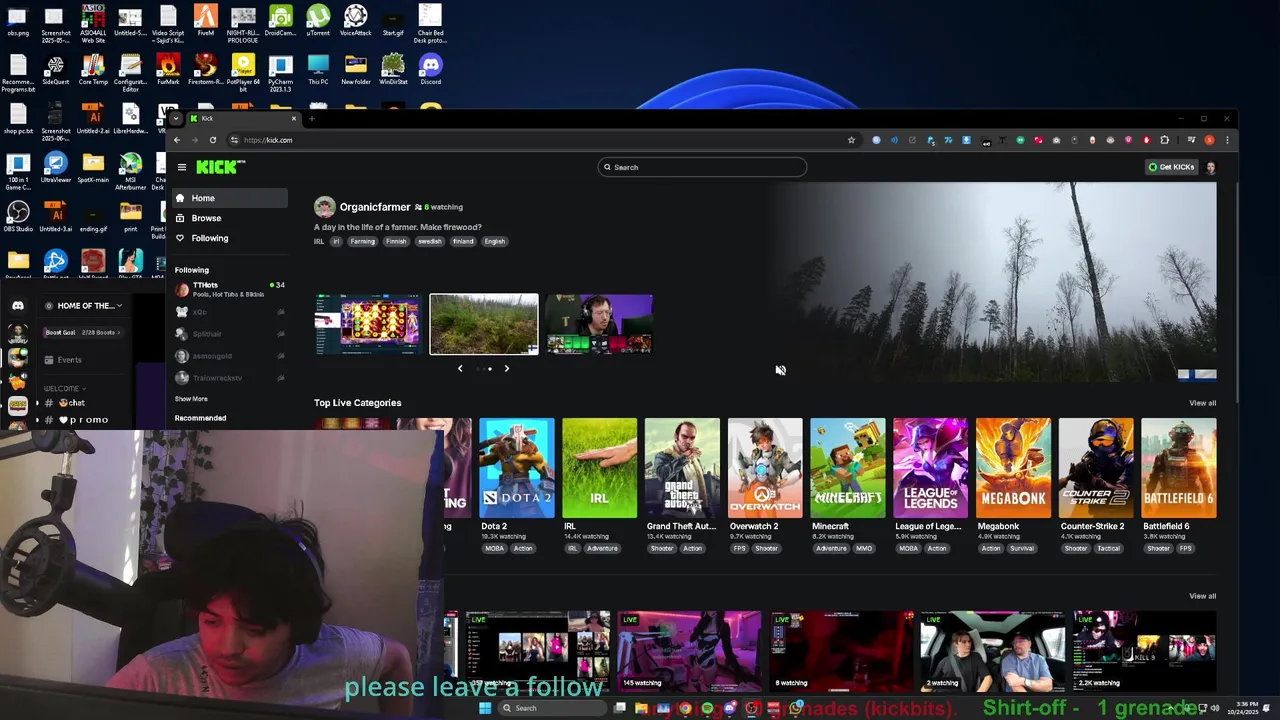Open the OBS Studio desktop shortcut
Image resolution: width=1280 pixels, height=720 pixels.
18,216
